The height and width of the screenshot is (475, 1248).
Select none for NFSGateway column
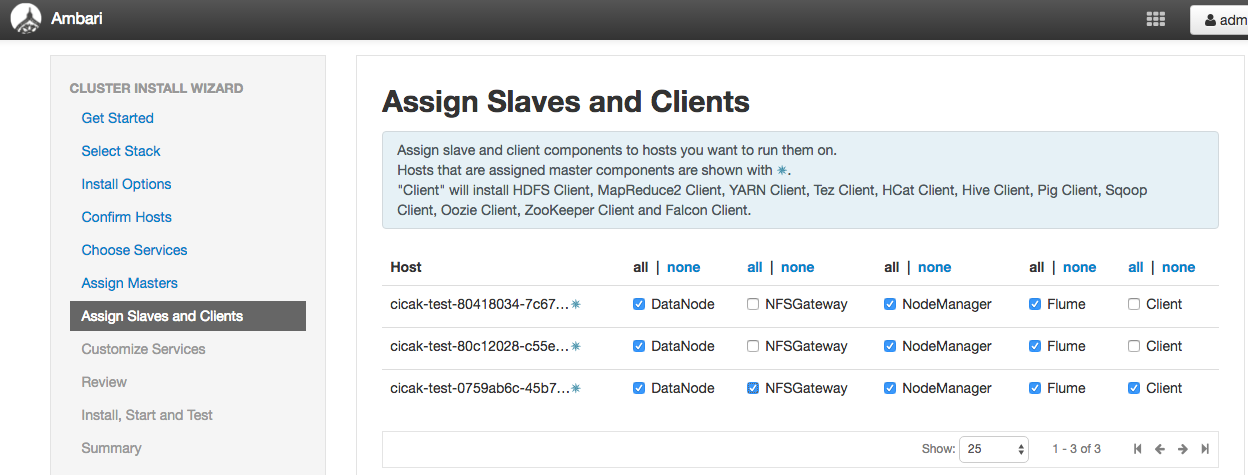coord(797,267)
